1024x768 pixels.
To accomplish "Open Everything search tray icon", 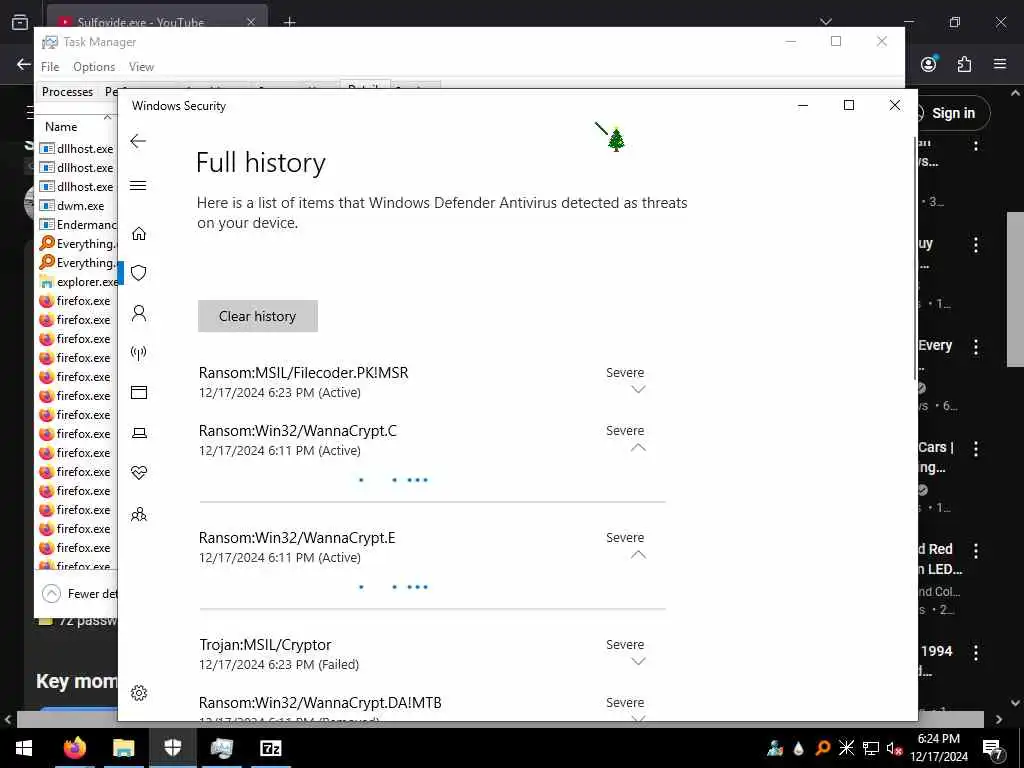I will coord(822,748).
